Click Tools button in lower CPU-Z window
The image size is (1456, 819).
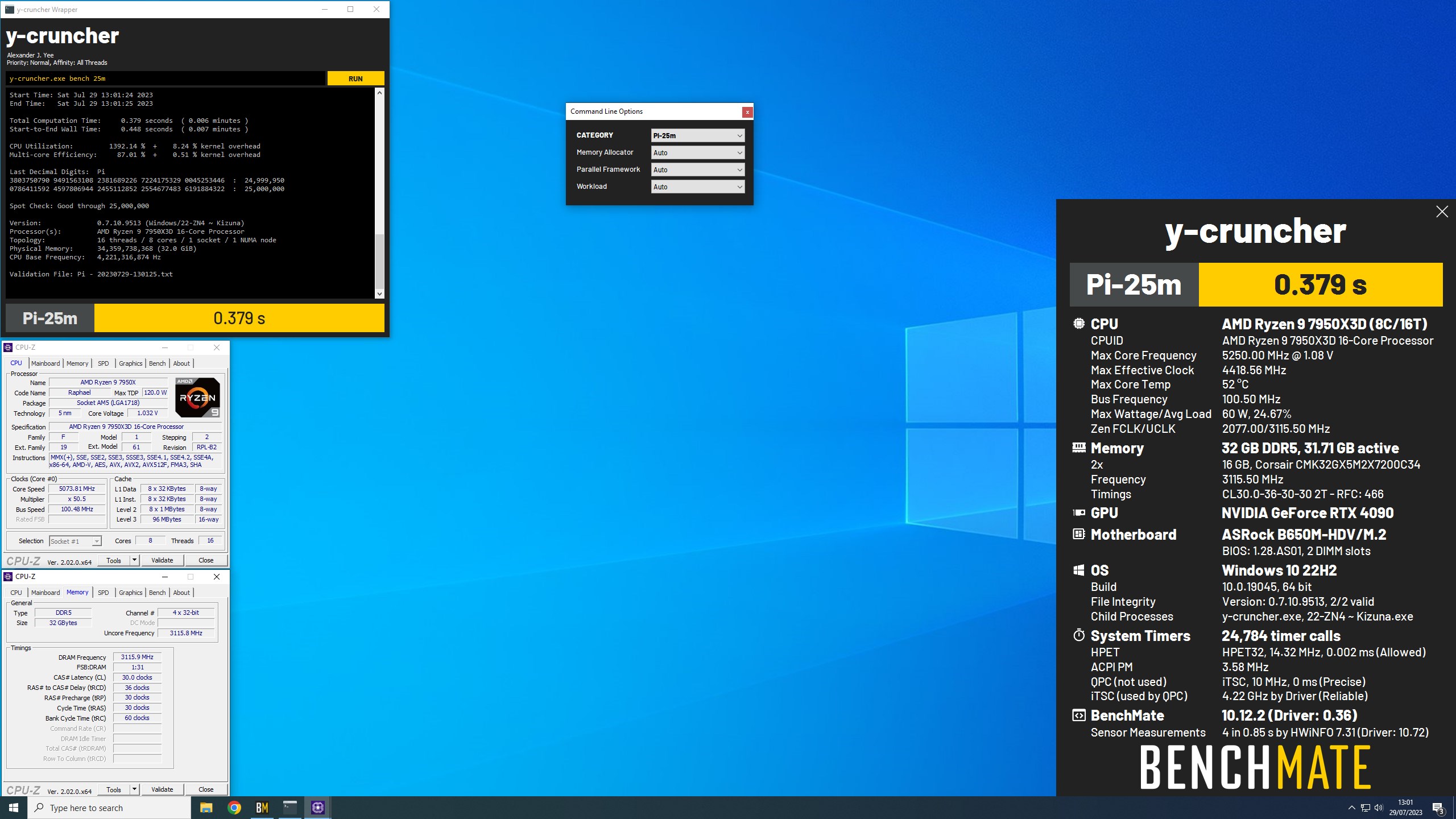click(x=114, y=789)
